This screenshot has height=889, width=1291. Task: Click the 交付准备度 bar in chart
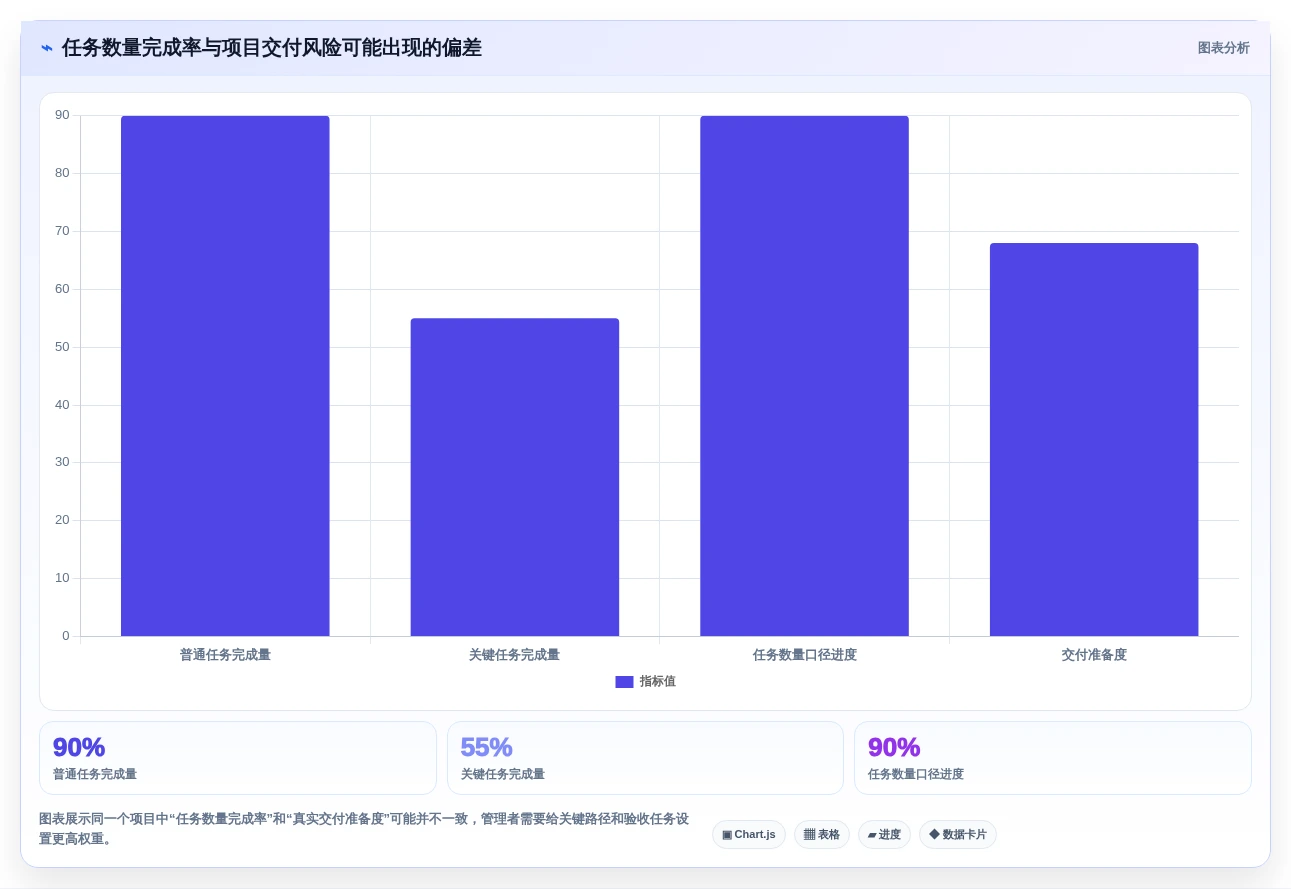click(1094, 440)
